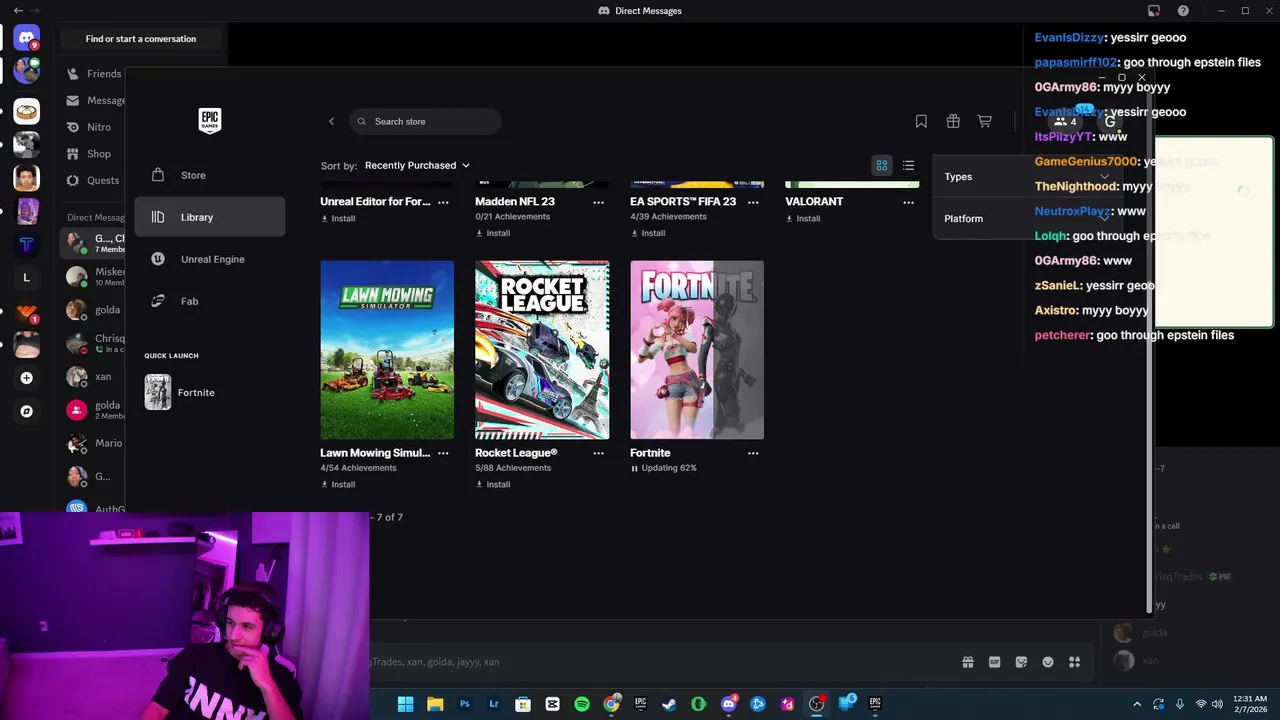The image size is (1280, 720).
Task: Open Discord help question mark icon
Action: click(1184, 11)
